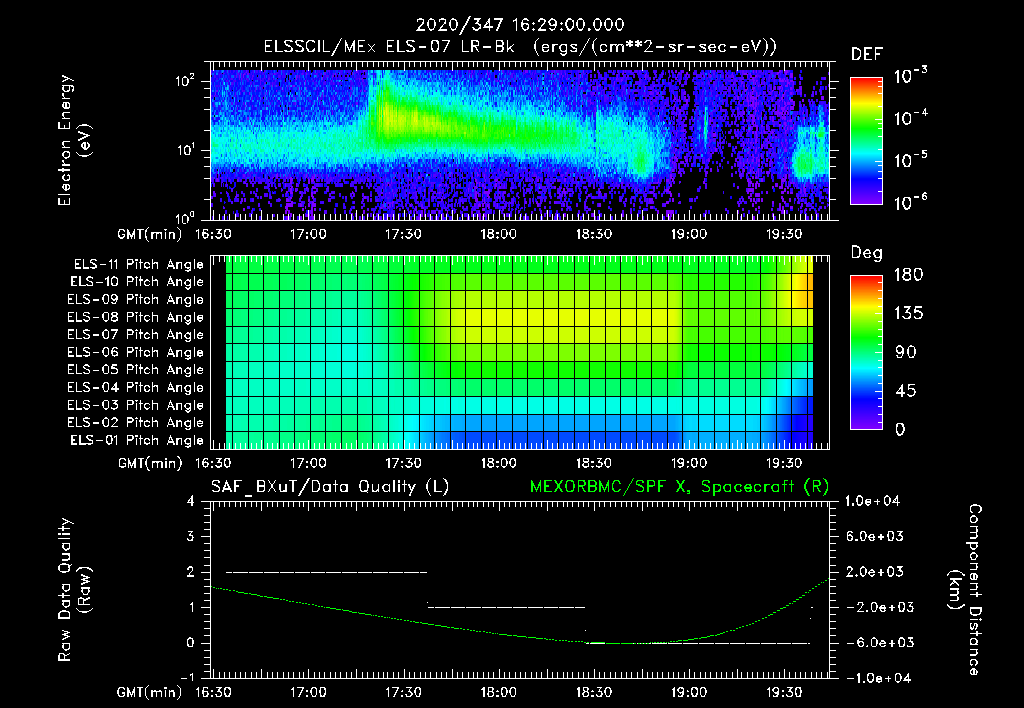Click the 19:00 label beneath the data quality panel
Screen dimensions: 1024x708
pos(688,692)
